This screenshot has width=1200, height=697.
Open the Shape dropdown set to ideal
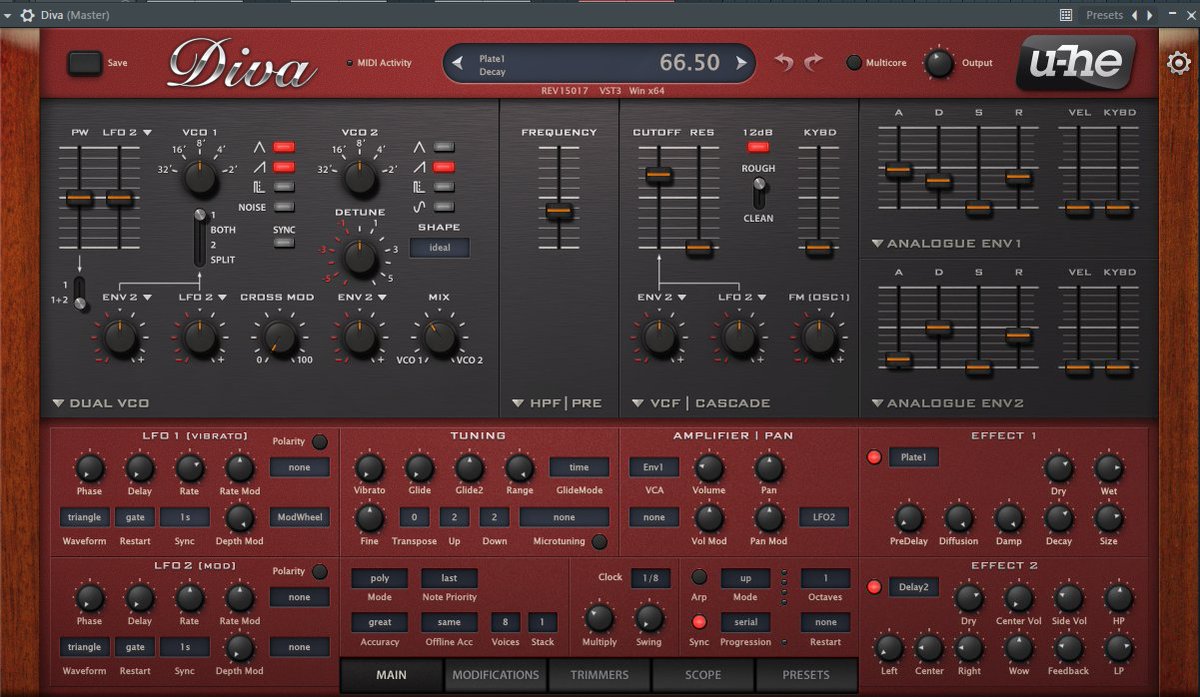tap(439, 247)
